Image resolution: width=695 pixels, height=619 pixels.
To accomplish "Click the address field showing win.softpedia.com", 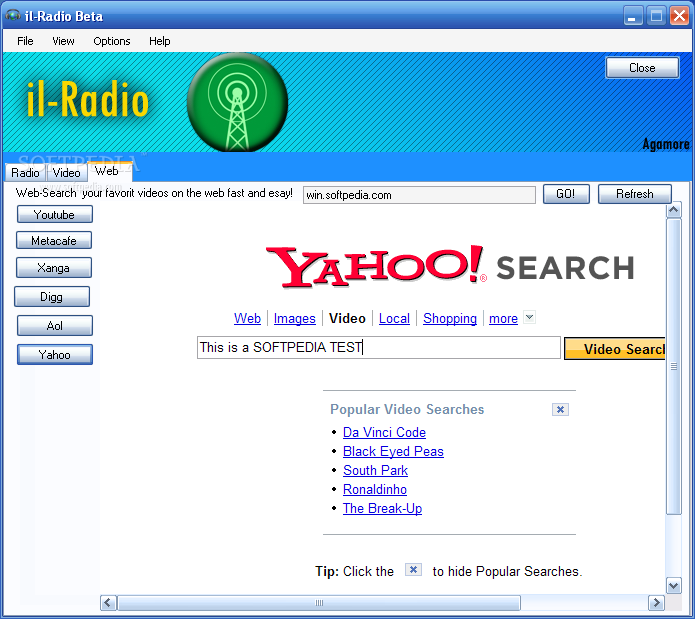I will [x=419, y=195].
